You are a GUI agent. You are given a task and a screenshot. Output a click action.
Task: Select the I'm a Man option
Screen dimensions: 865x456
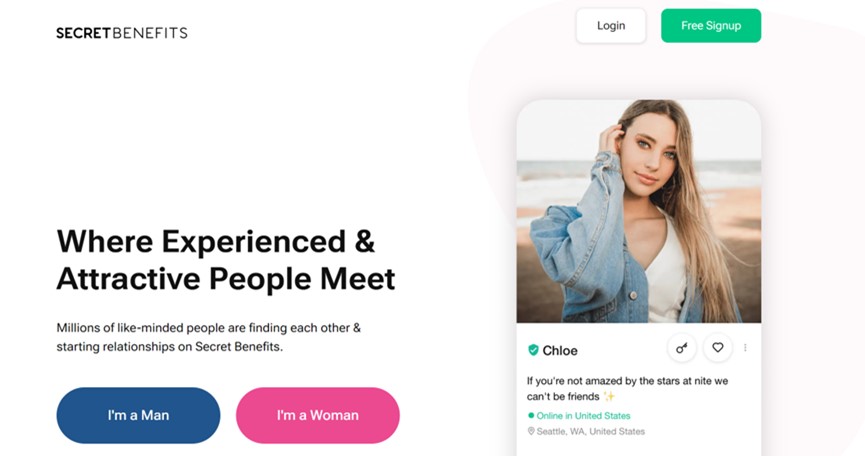[x=138, y=415]
